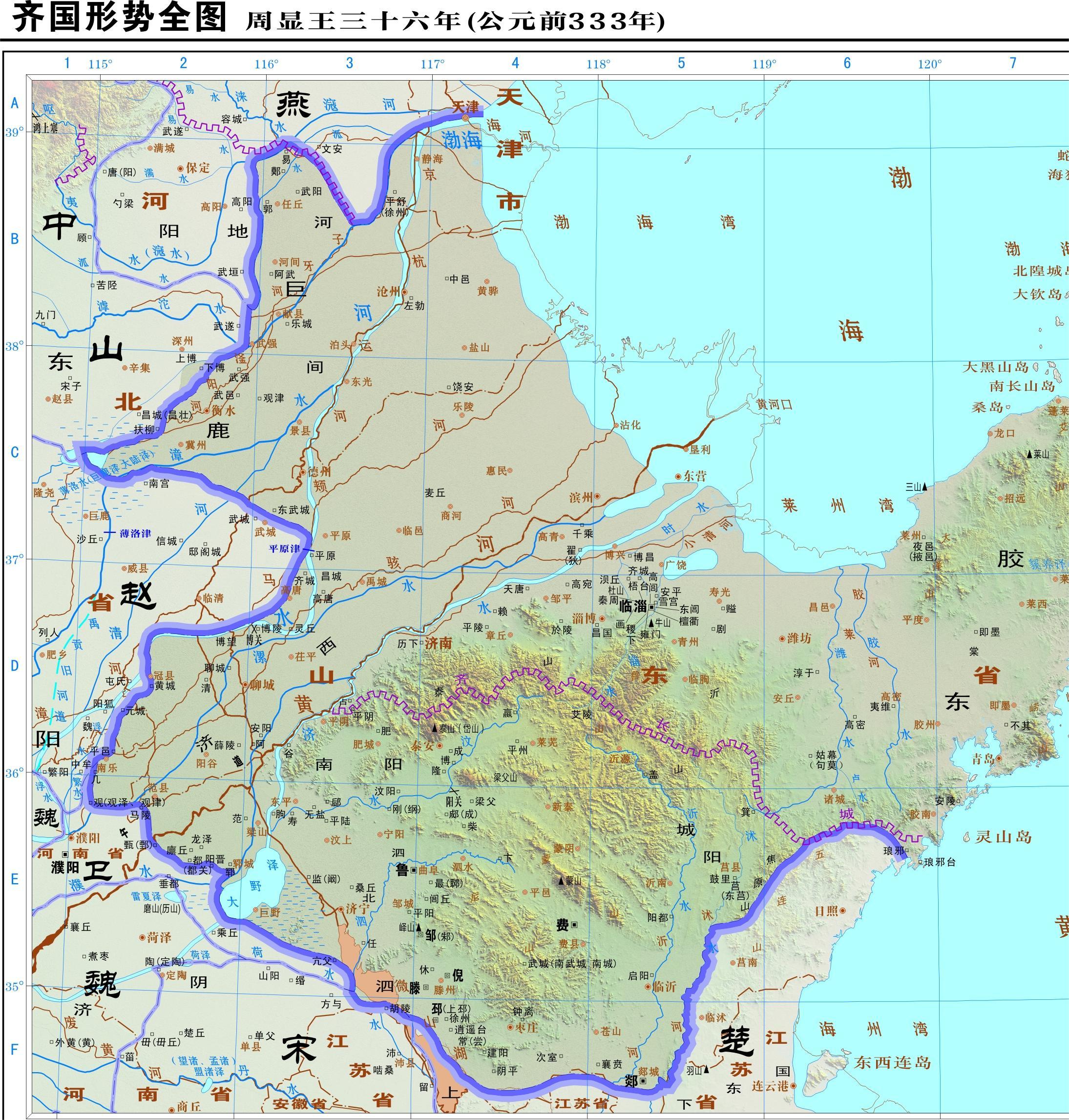Viewport: 1069px width, 1120px height.
Task: Click the town label "章丘"
Action: point(496,635)
